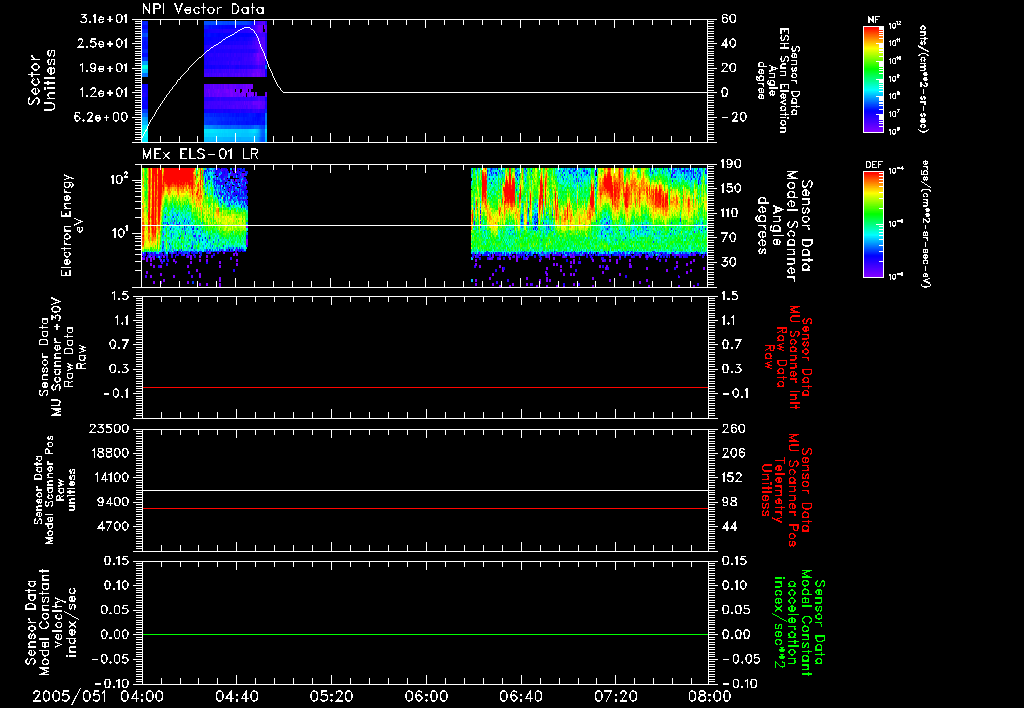Click the 60 degree sun elevation tick

click(x=728, y=19)
